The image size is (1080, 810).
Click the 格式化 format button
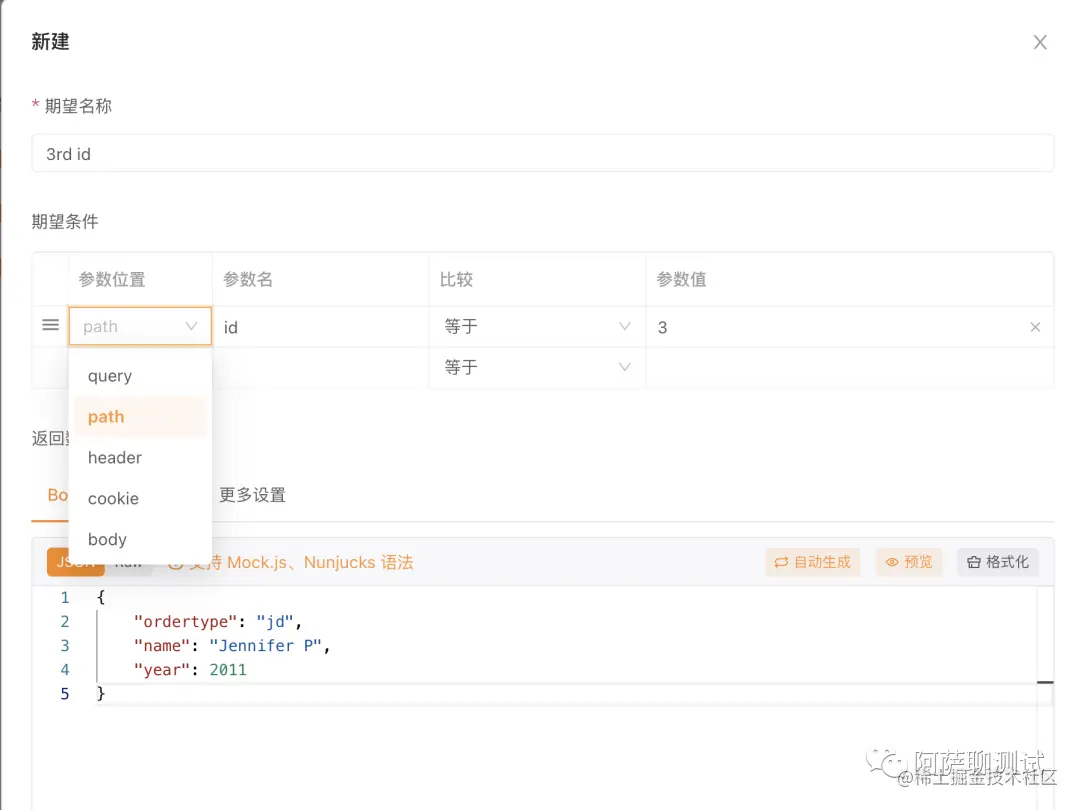coord(997,562)
